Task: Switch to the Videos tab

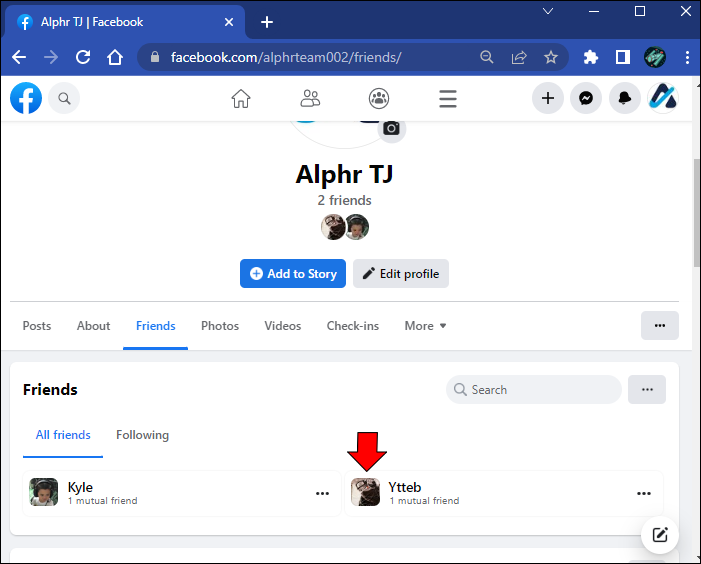Action: click(283, 326)
